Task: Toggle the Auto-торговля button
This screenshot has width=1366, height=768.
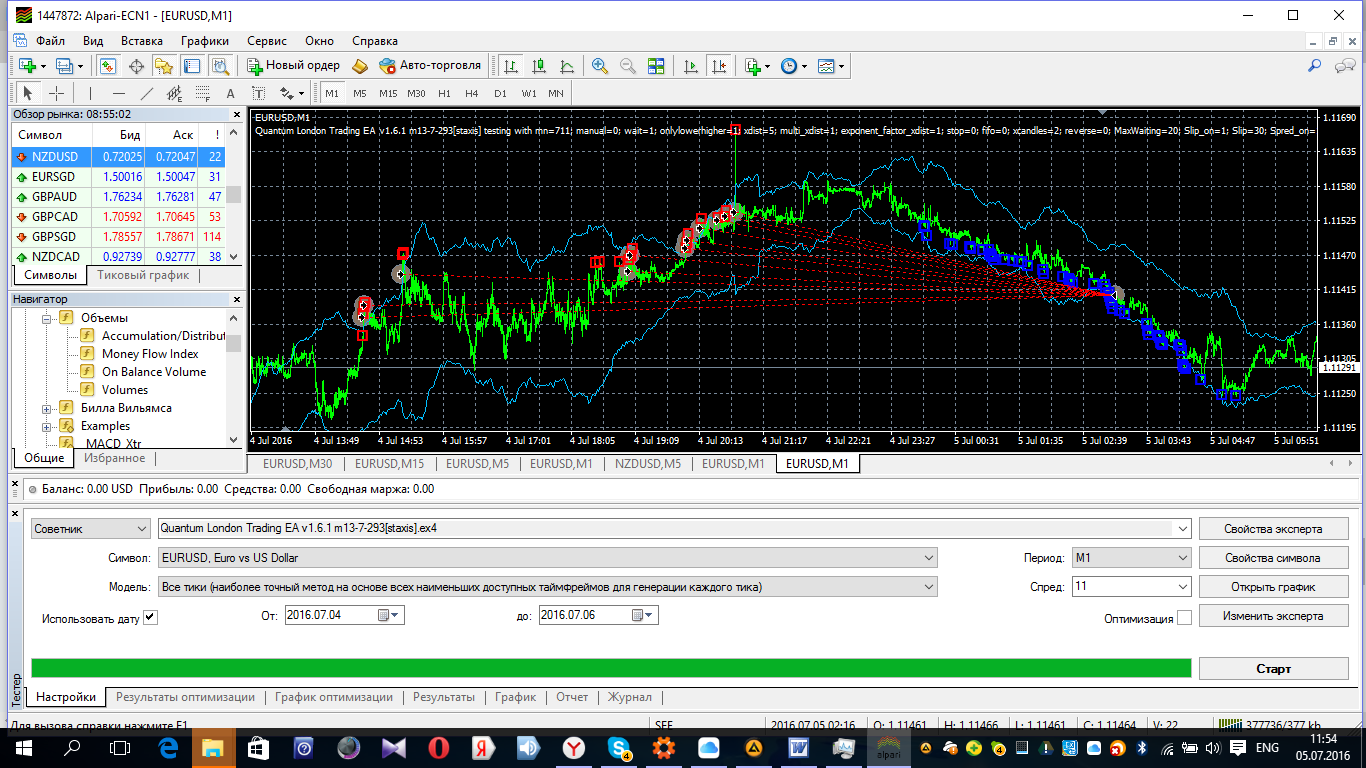Action: (x=430, y=66)
